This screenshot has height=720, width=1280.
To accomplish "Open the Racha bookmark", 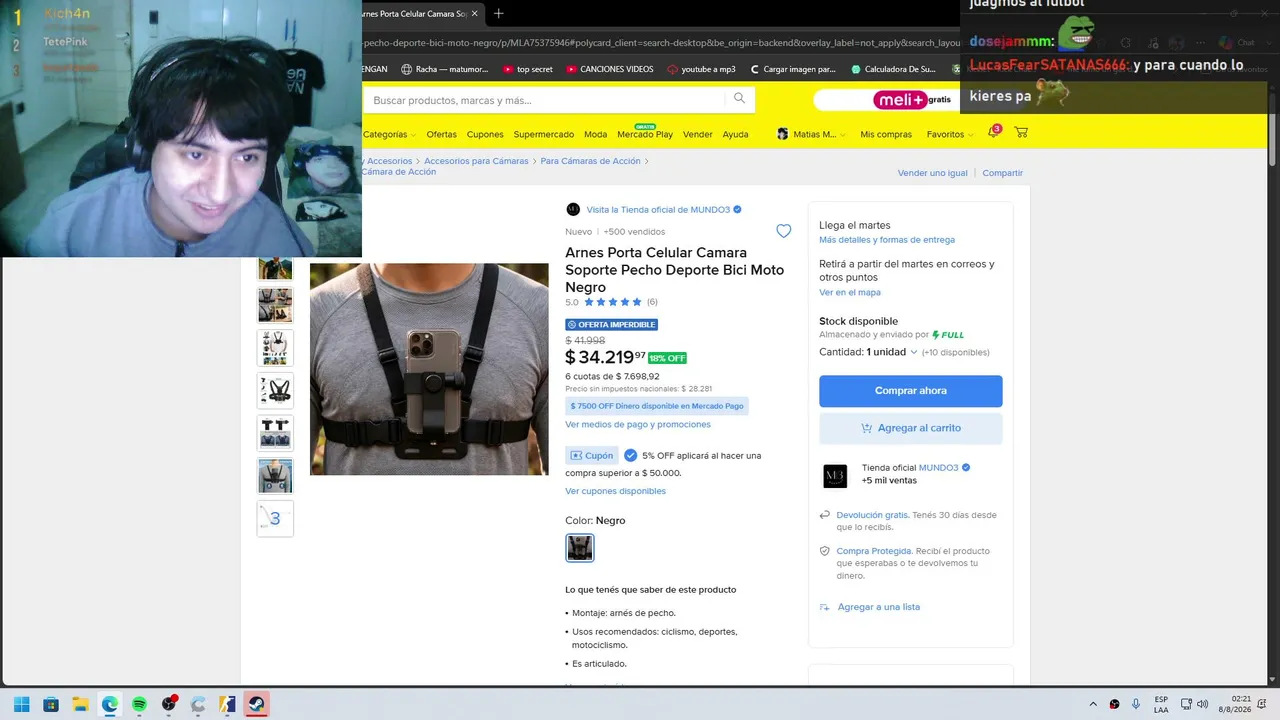I will pyautogui.click(x=444, y=69).
